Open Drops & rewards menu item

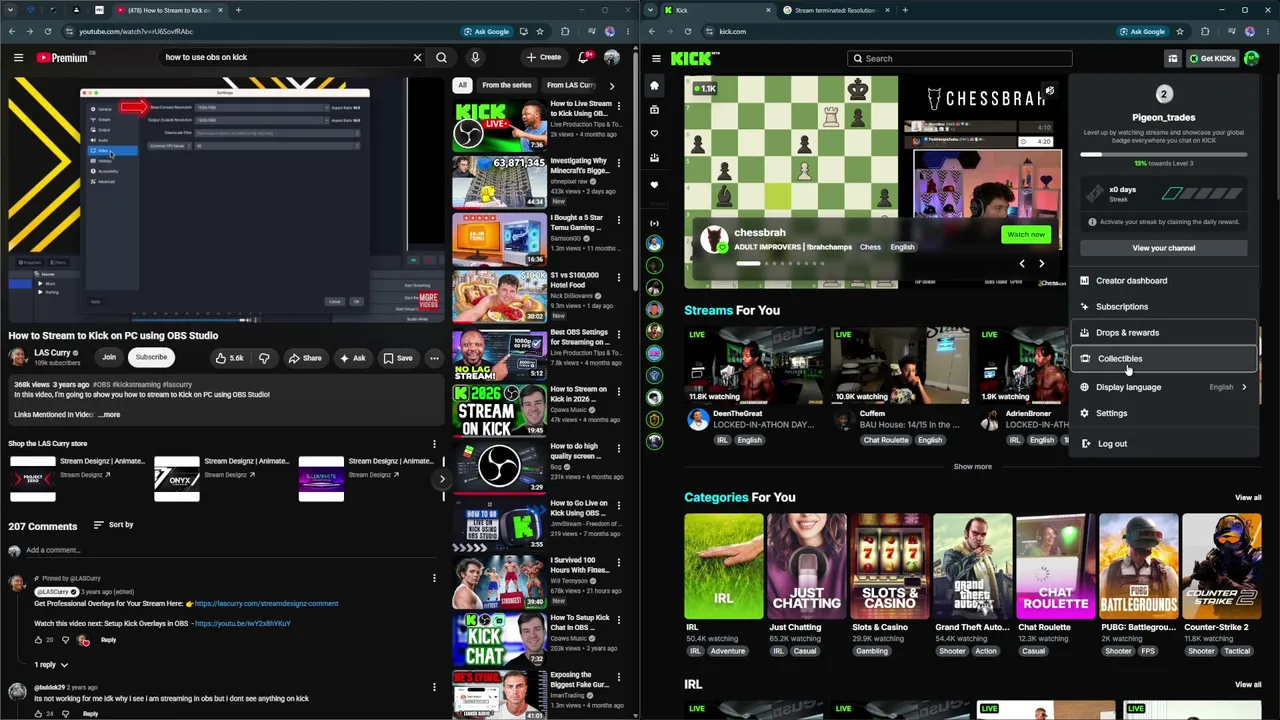pos(1163,333)
